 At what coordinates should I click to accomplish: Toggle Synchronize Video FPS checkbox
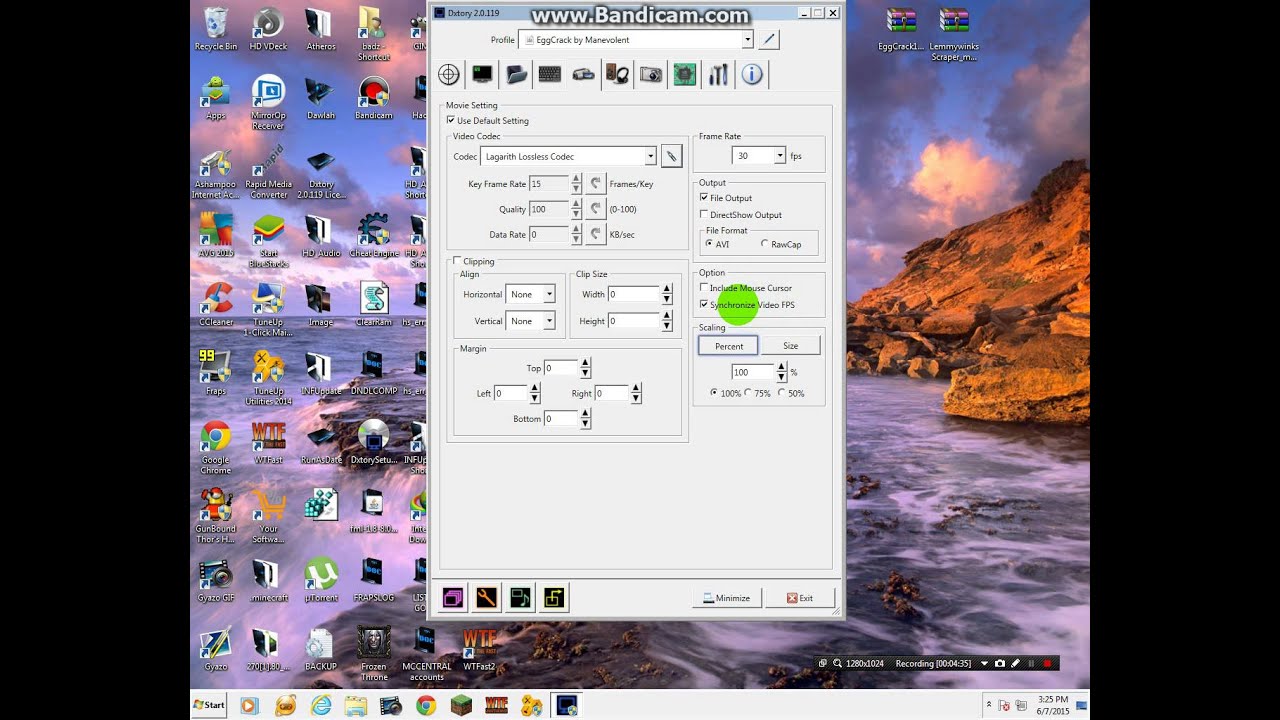tap(704, 304)
